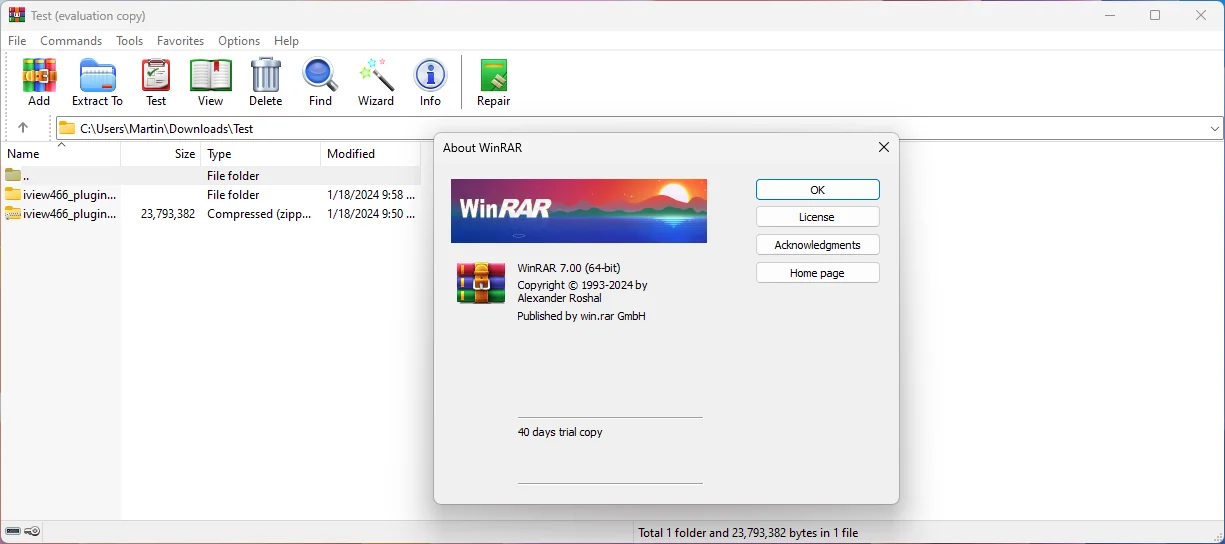Click the License button
The width and height of the screenshot is (1225, 544).
(x=818, y=217)
